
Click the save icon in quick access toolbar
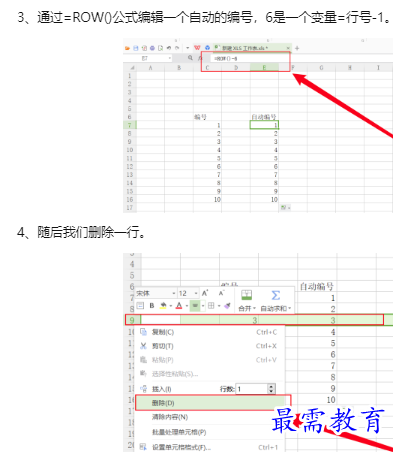pyautogui.click(x=136, y=48)
